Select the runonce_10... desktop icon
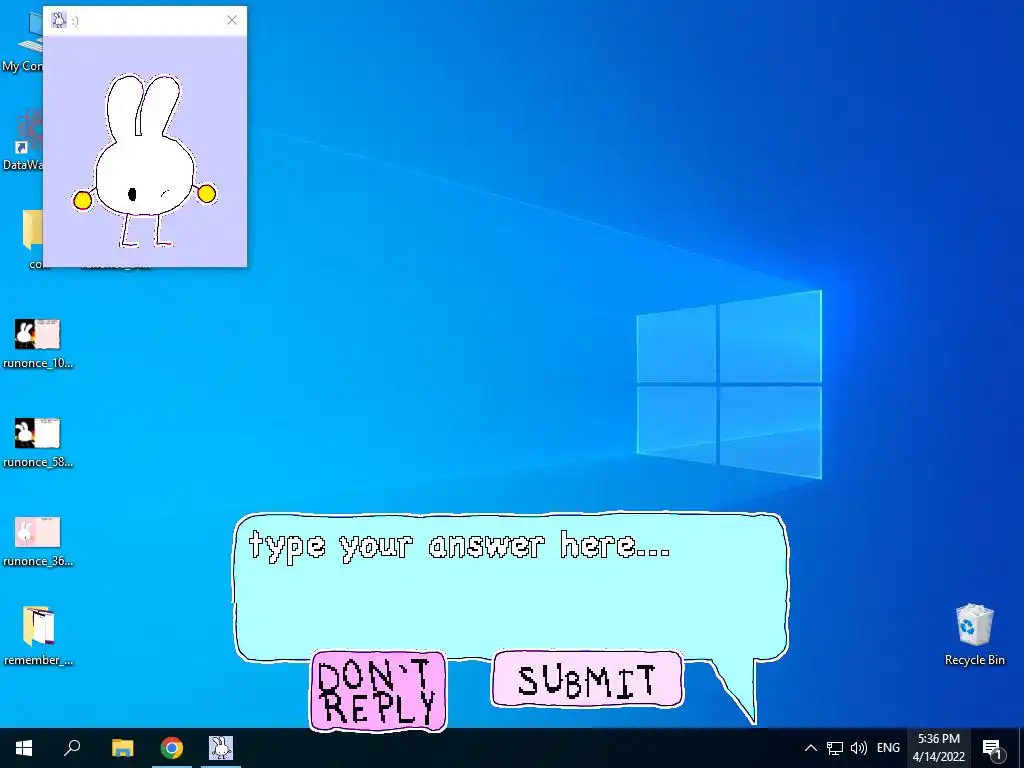The height and width of the screenshot is (768, 1024). pos(38,344)
